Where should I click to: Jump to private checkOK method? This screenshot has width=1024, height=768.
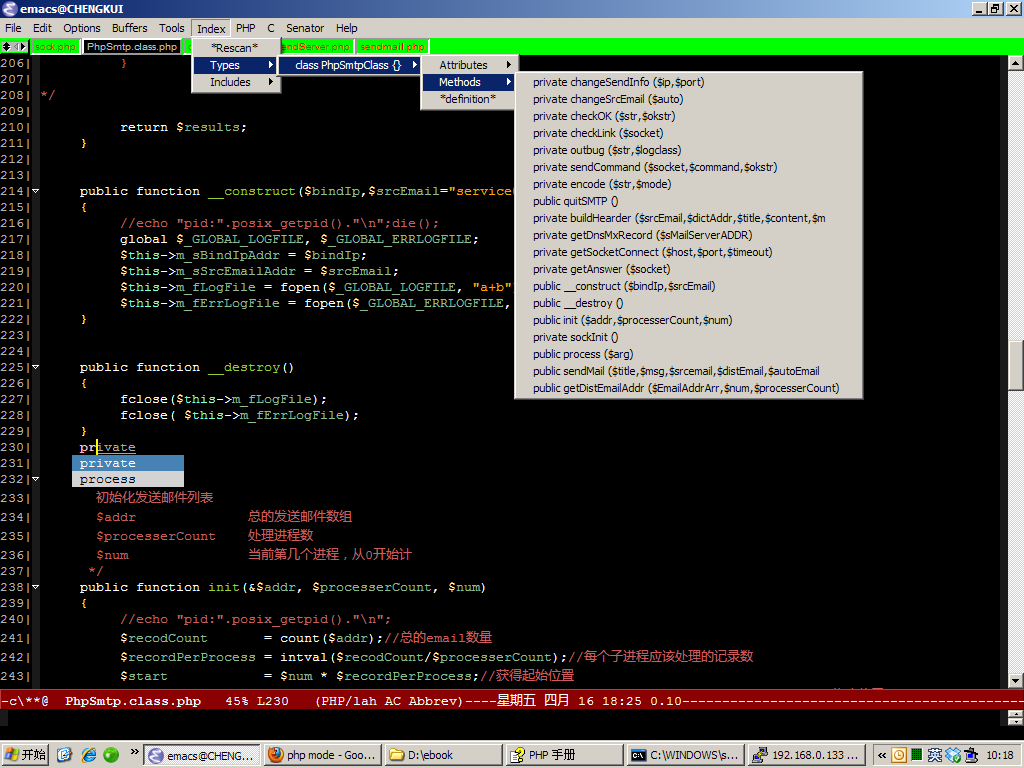pos(688,116)
